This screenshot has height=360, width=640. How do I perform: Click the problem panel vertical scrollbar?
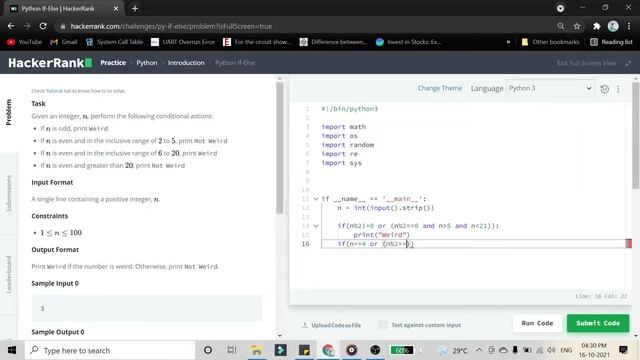(280, 148)
